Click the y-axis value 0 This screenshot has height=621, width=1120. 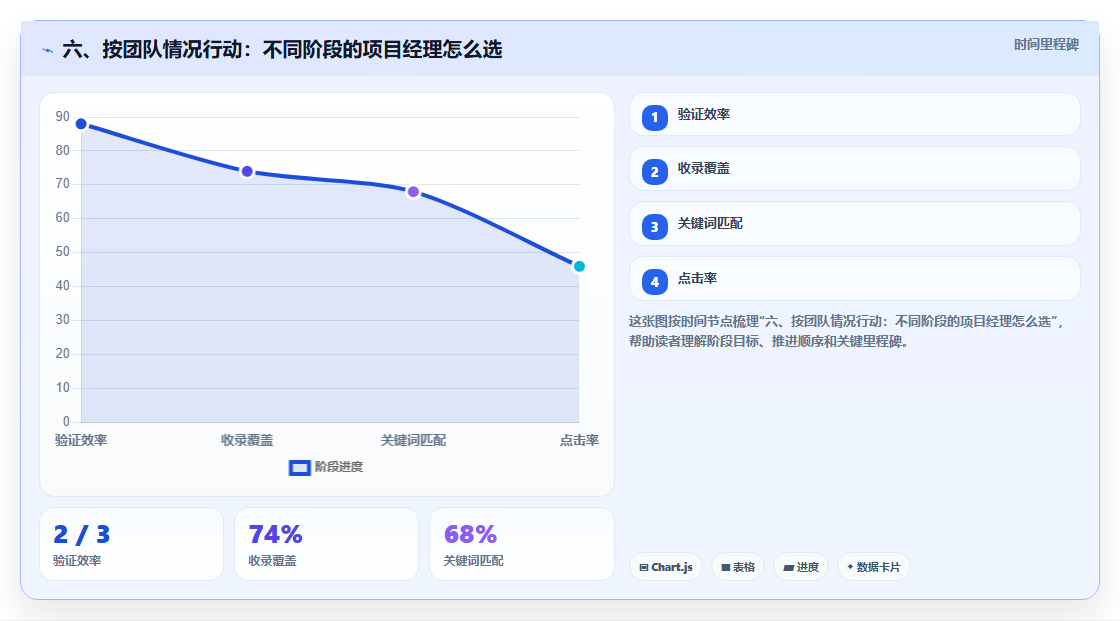[x=66, y=422]
